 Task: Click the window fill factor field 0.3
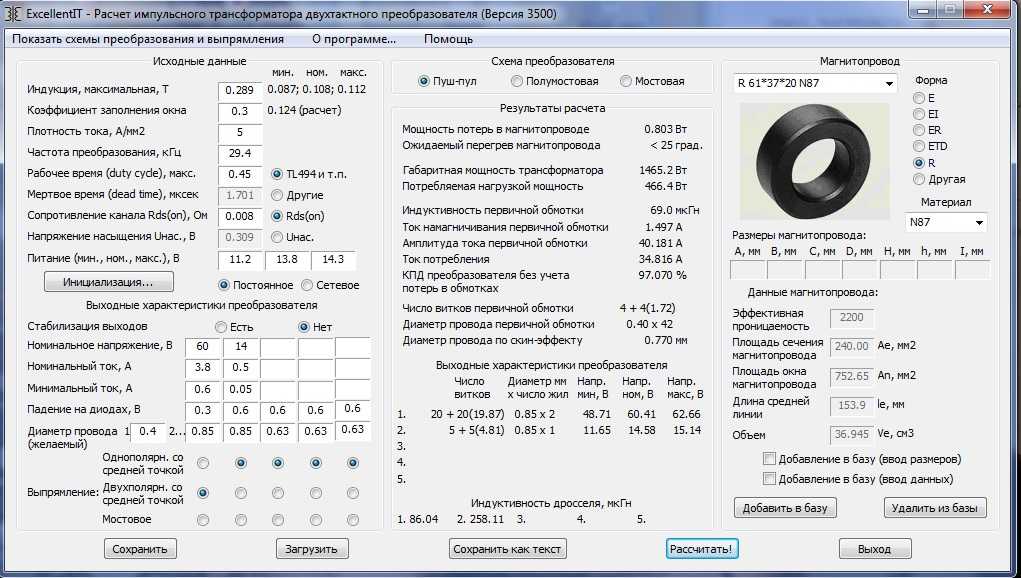240,111
